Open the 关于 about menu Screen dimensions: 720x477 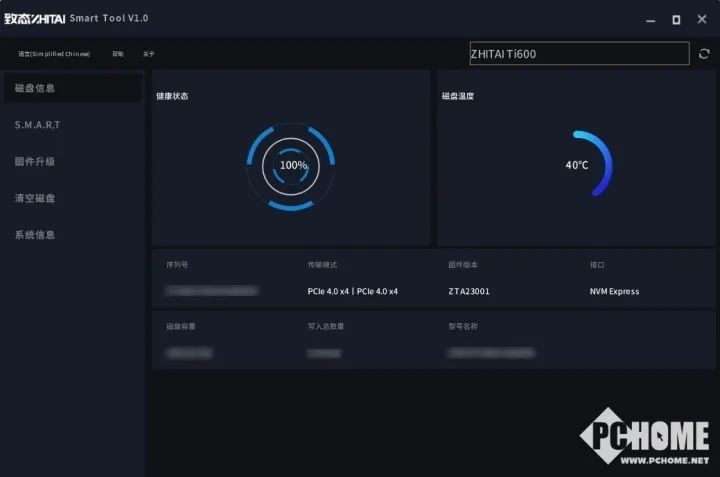coord(149,54)
